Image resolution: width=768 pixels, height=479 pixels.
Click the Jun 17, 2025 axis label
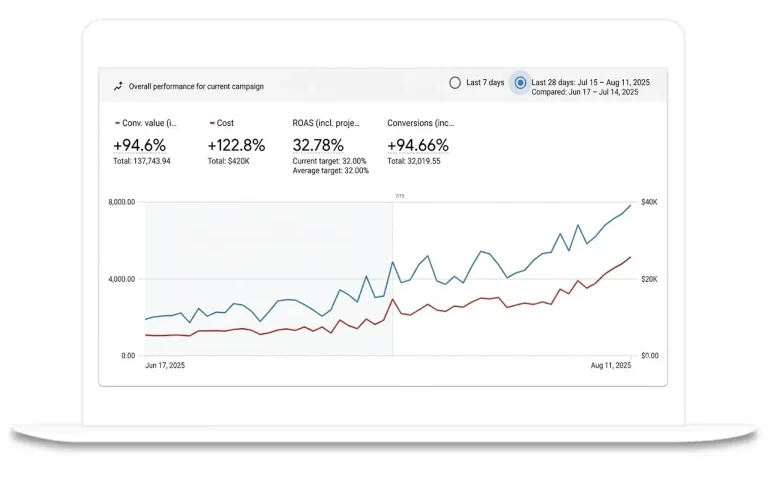165,365
